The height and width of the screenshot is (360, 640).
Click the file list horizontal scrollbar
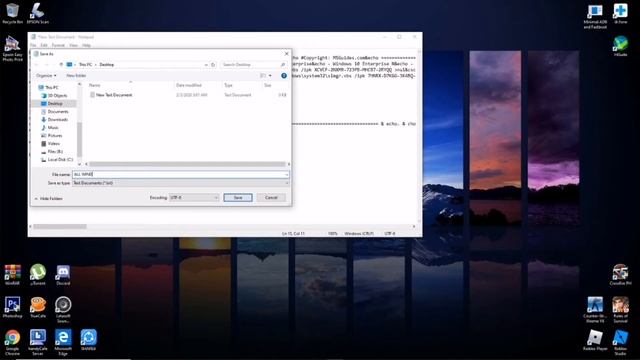point(187,164)
